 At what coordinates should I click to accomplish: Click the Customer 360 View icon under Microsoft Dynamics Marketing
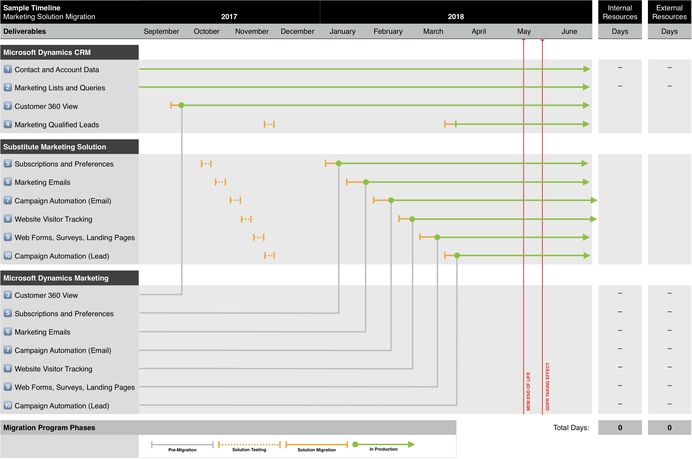coord(8,295)
